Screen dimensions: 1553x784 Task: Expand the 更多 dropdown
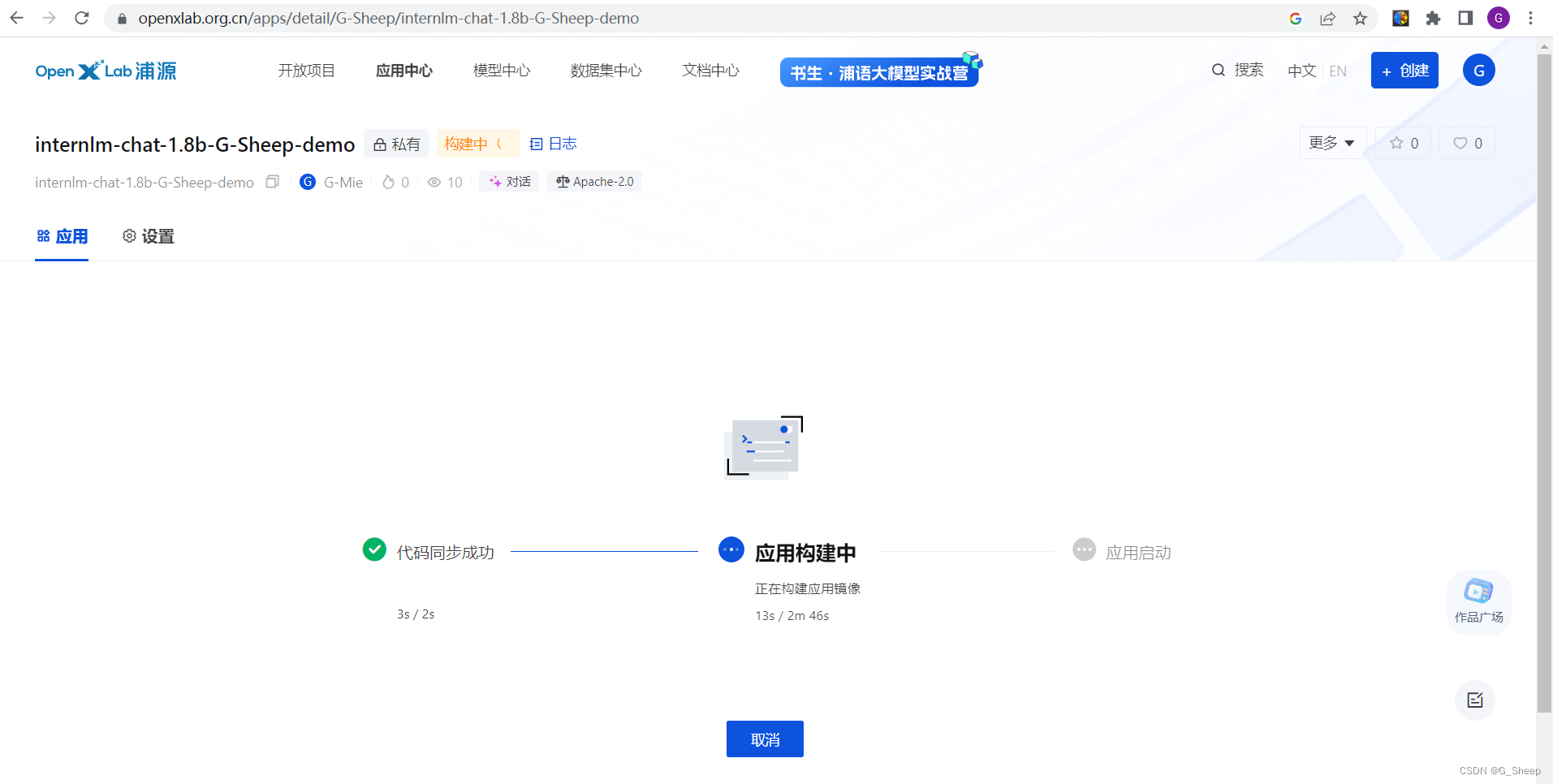coord(1332,143)
